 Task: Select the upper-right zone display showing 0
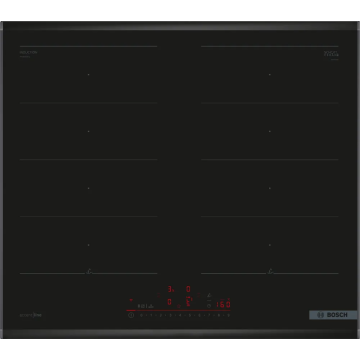click(x=188, y=289)
